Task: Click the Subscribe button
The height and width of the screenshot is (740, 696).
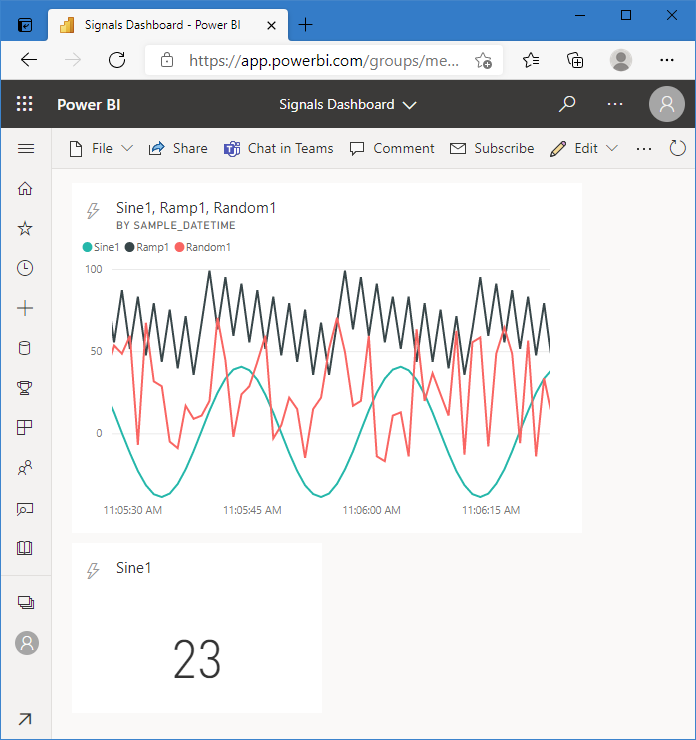Action: [x=492, y=149]
